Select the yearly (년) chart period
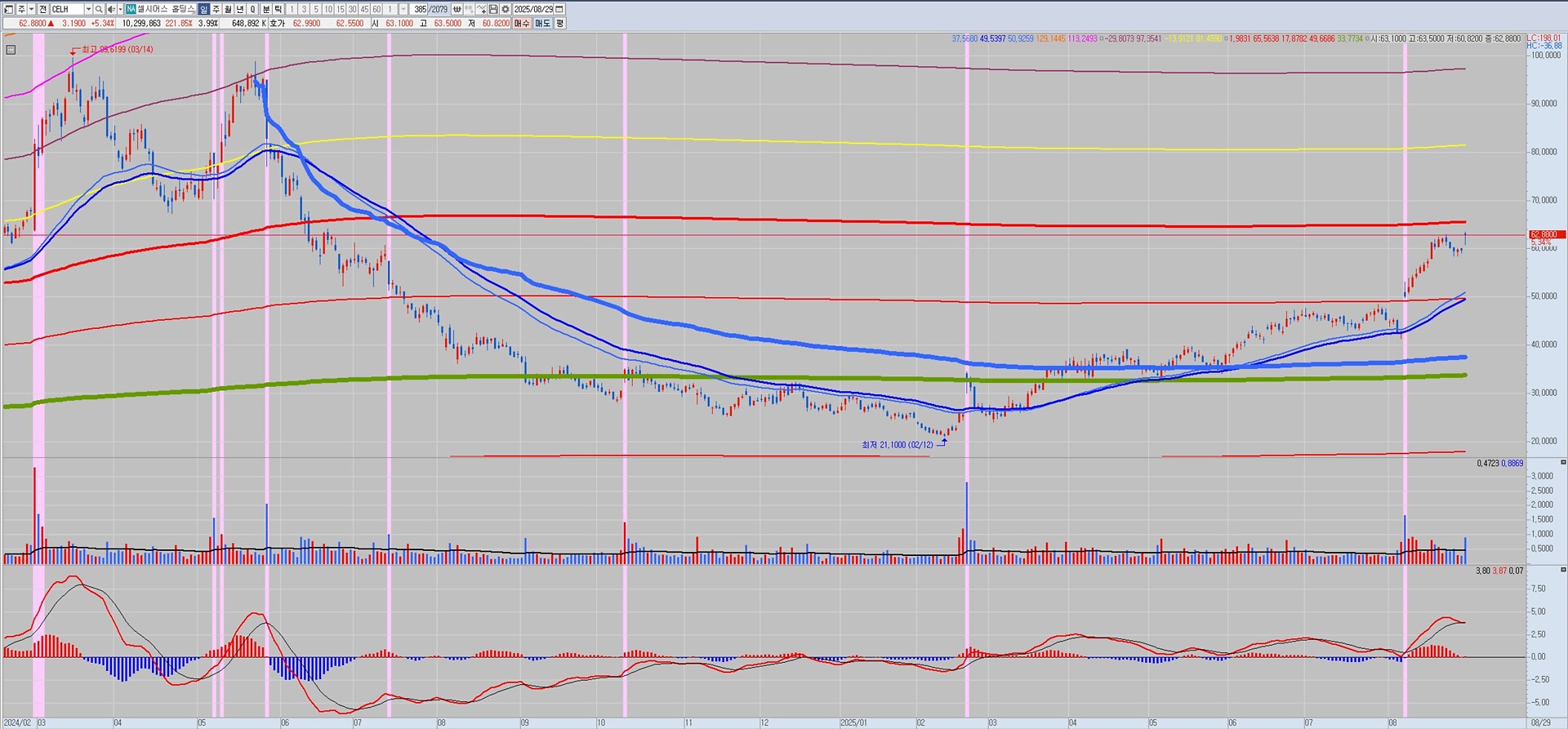1568x729 pixels. tap(241, 9)
